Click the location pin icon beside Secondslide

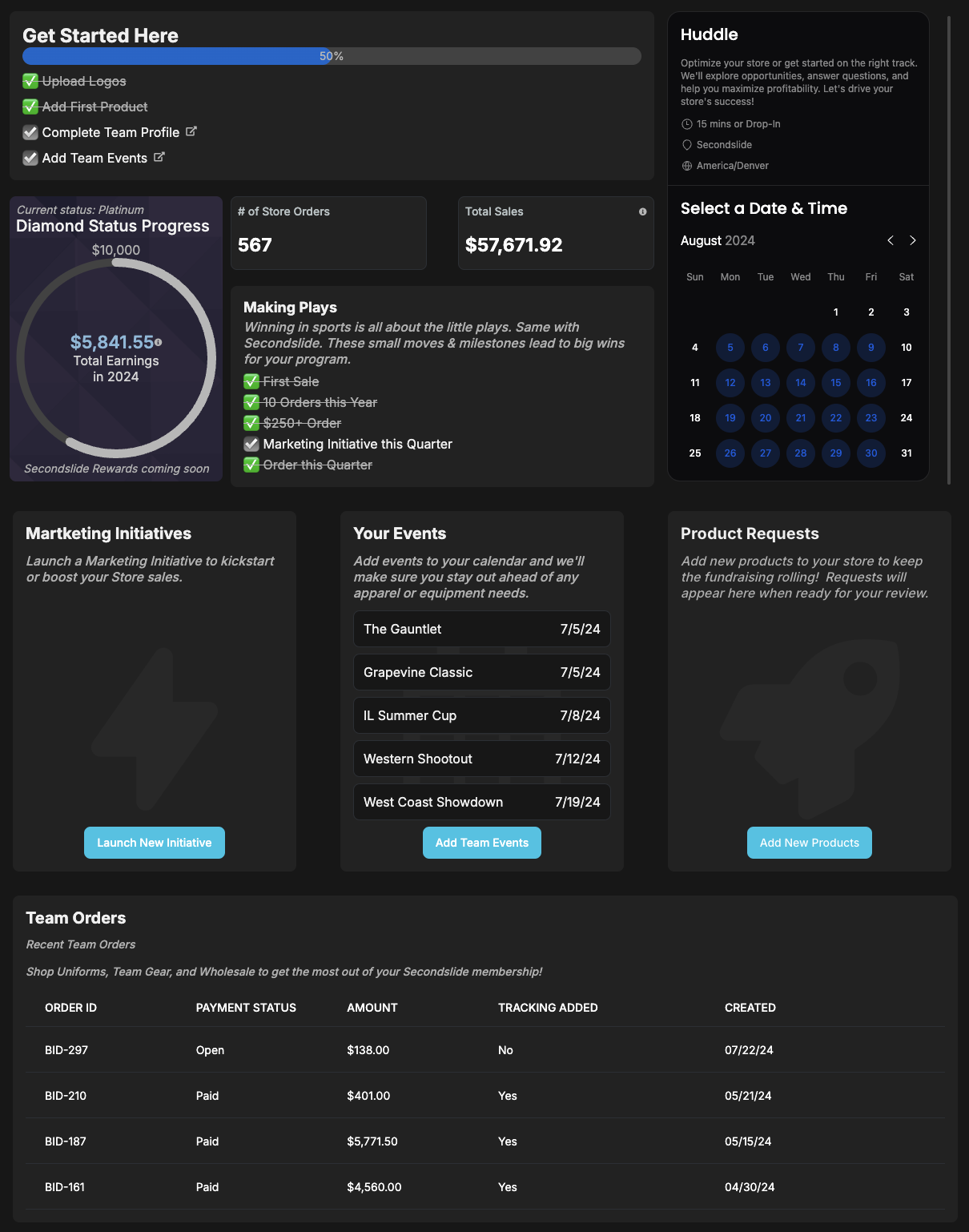coord(687,145)
